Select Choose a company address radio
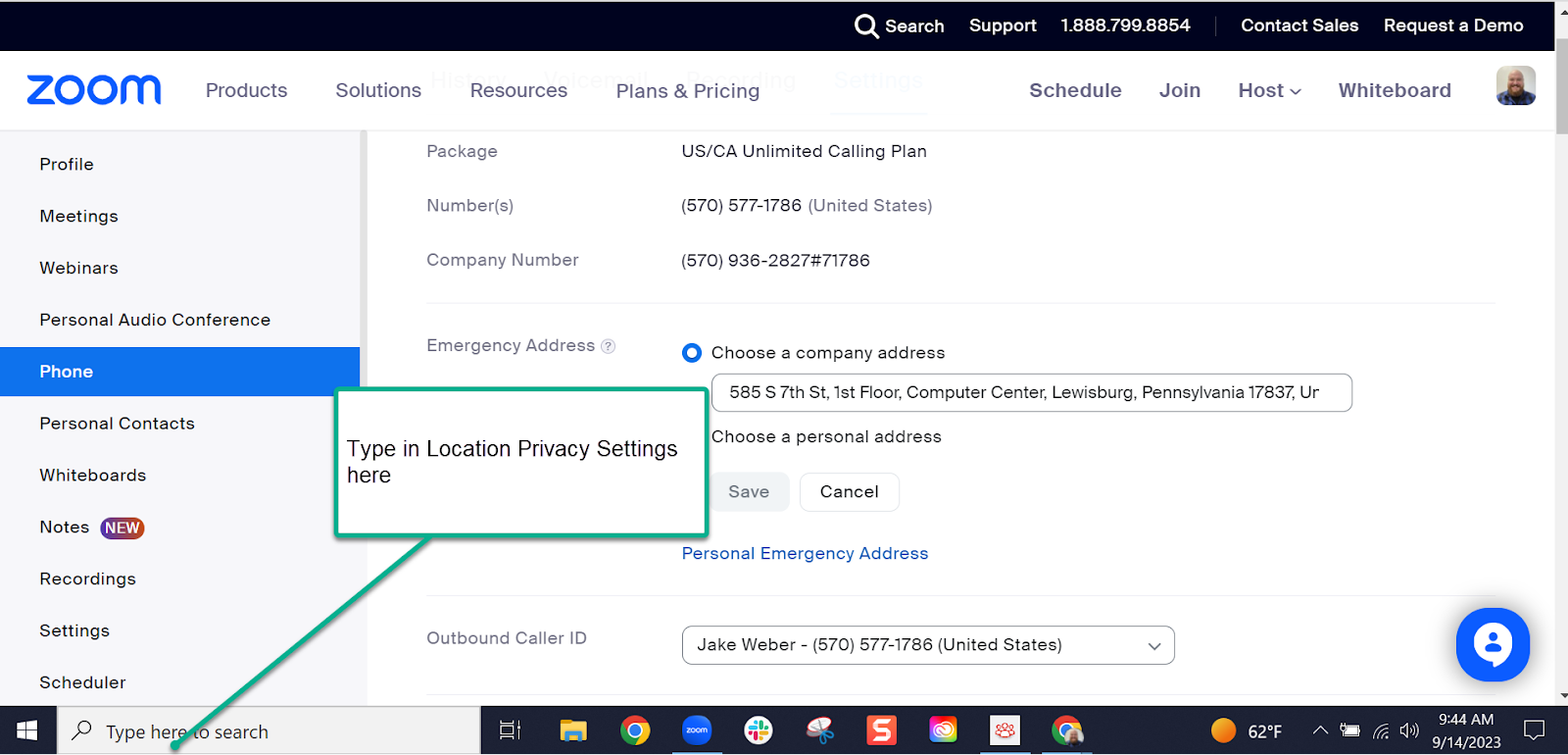Viewport: 1568px width, 755px height. pos(692,353)
